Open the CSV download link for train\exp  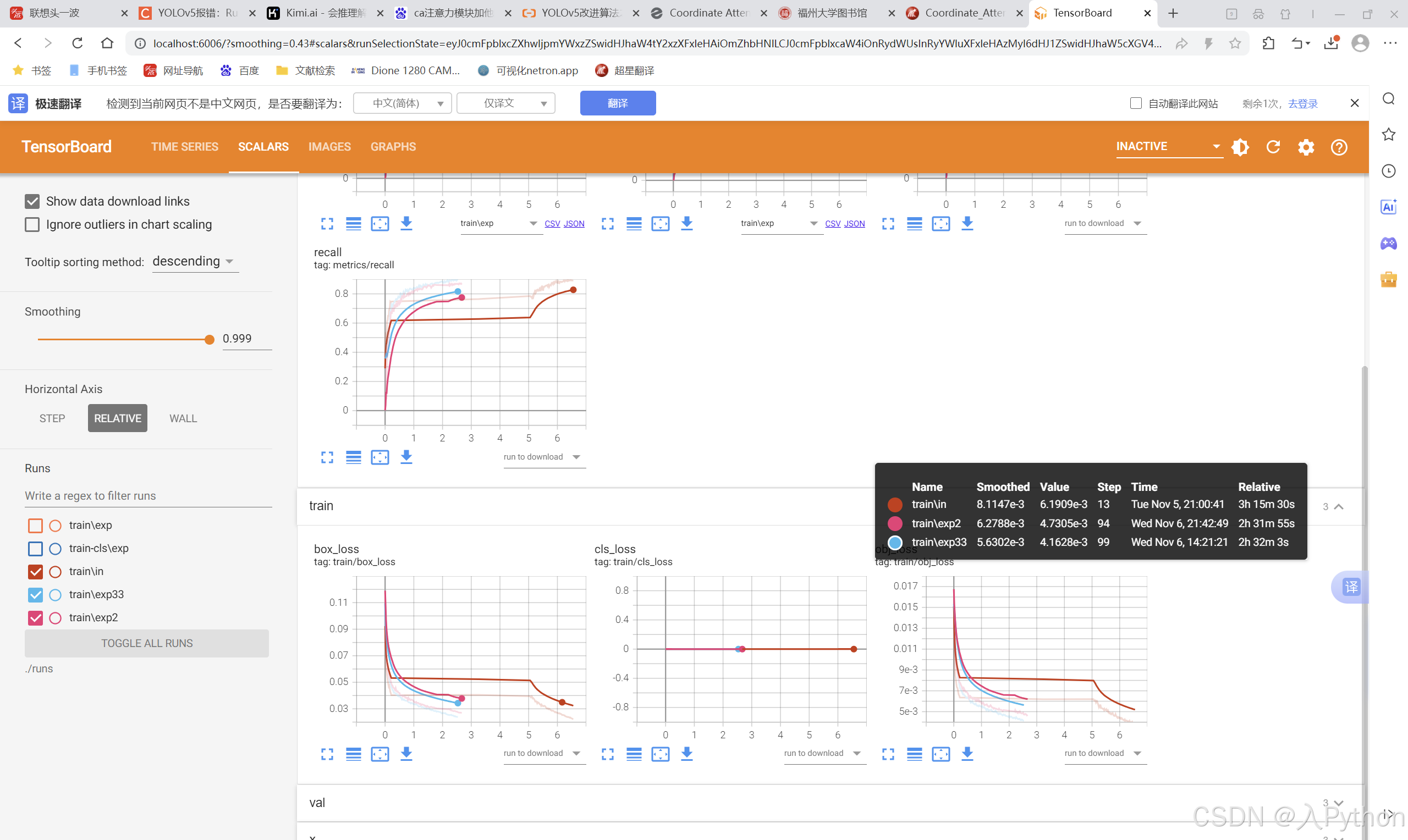[552, 224]
